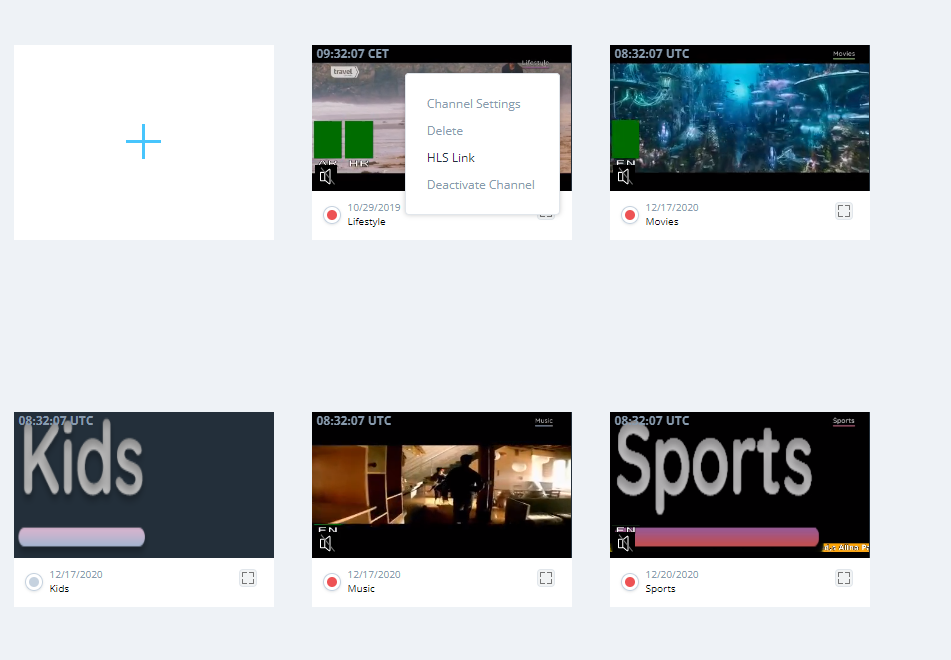Enable the grey status indicator for Kids
951x660 pixels.
coord(34,582)
